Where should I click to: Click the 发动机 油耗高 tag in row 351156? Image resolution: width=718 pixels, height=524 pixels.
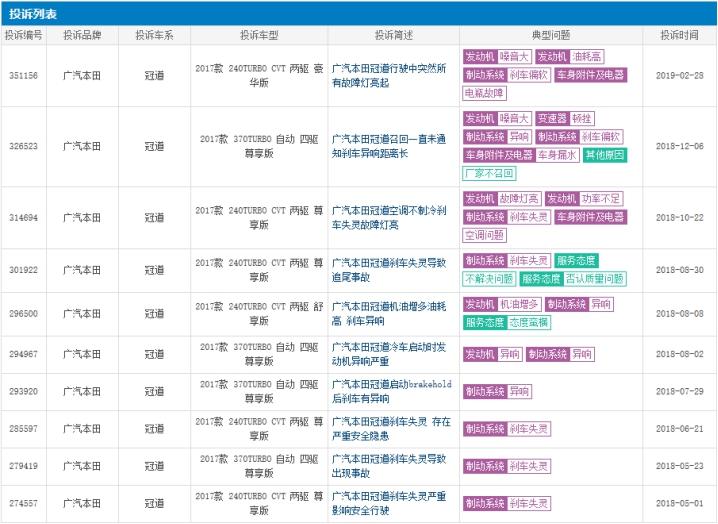point(570,57)
